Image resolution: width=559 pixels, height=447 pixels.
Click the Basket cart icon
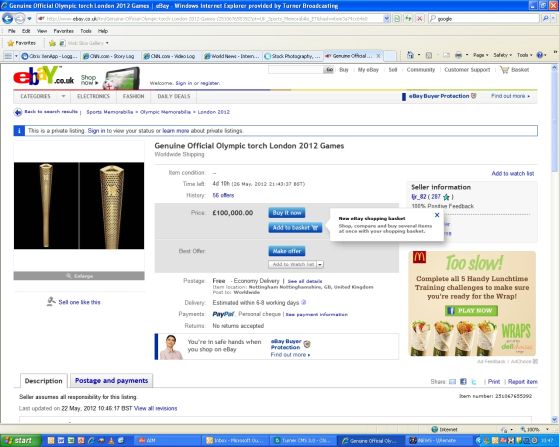coord(504,70)
